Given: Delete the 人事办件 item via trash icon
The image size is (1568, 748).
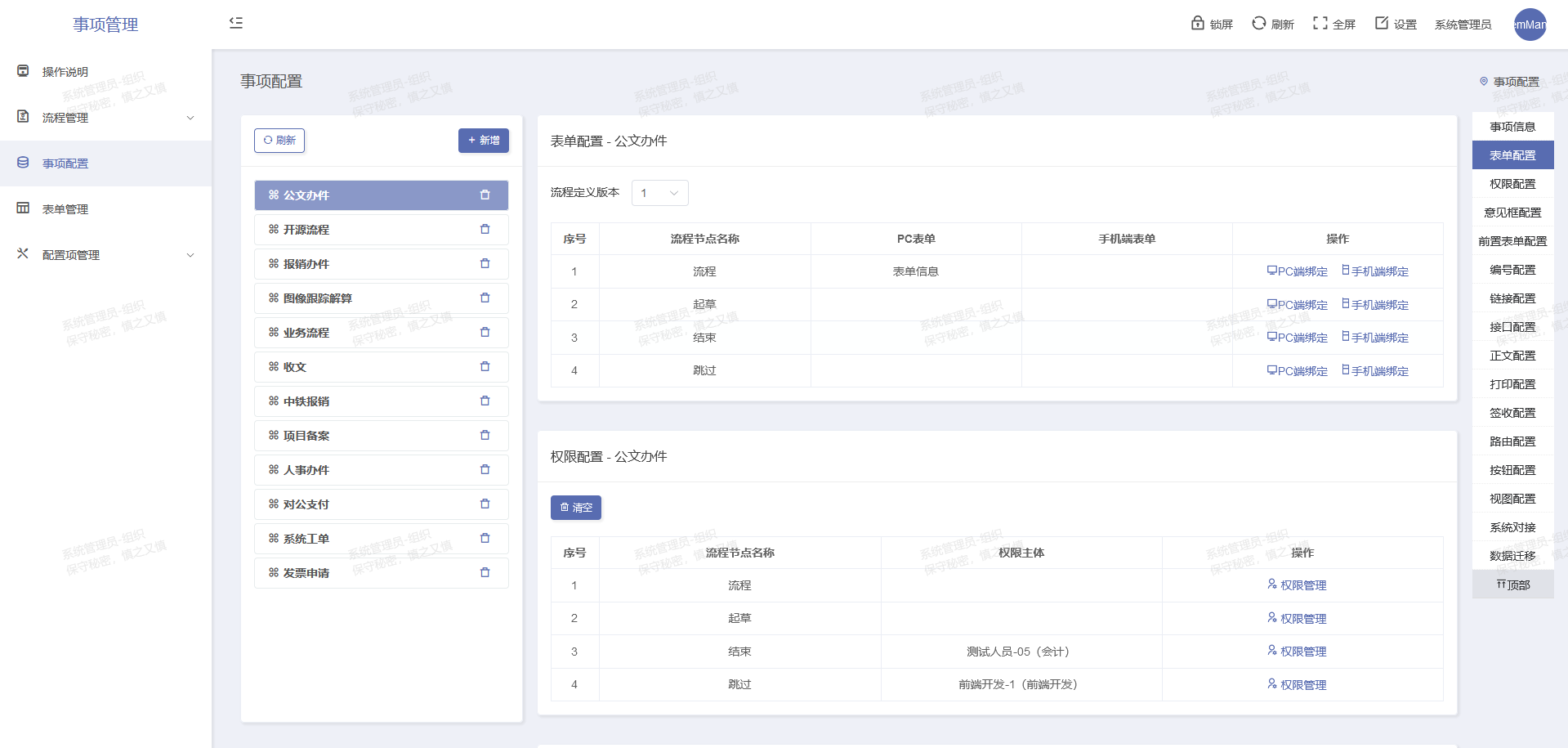Looking at the screenshot, I should coord(485,469).
